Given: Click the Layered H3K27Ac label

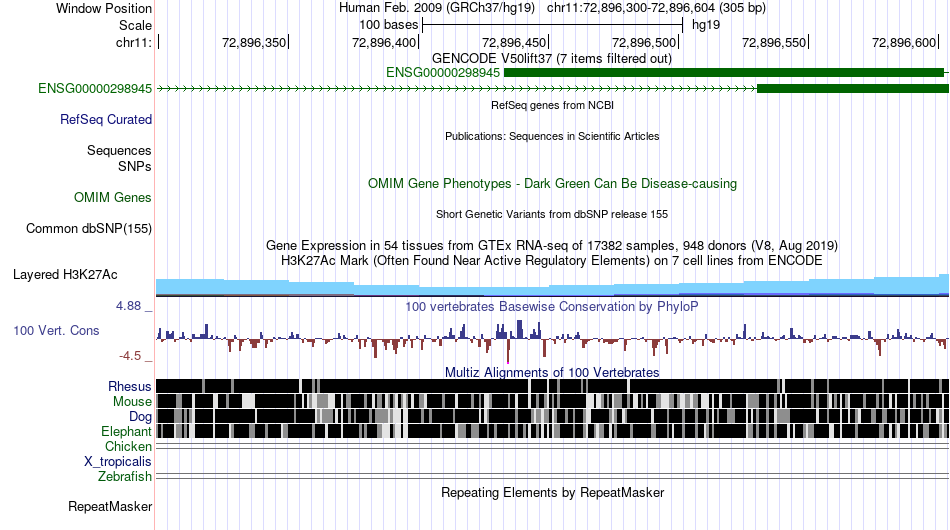Looking at the screenshot, I should 65,274.
